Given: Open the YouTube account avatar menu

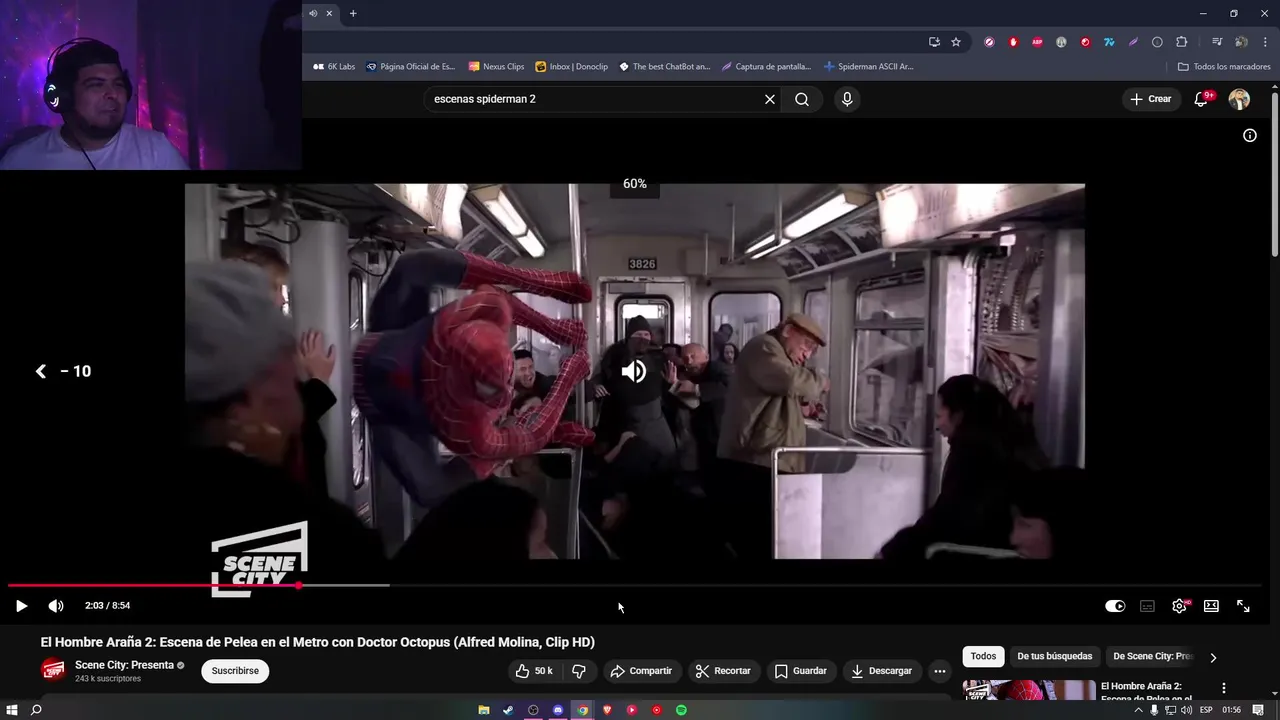Looking at the screenshot, I should coord(1239,99).
